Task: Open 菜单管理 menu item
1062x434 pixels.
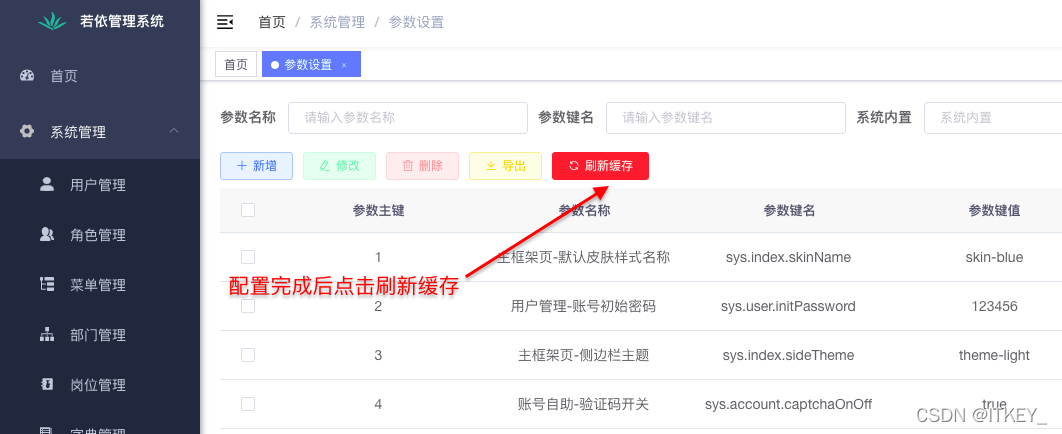Action: [100, 285]
